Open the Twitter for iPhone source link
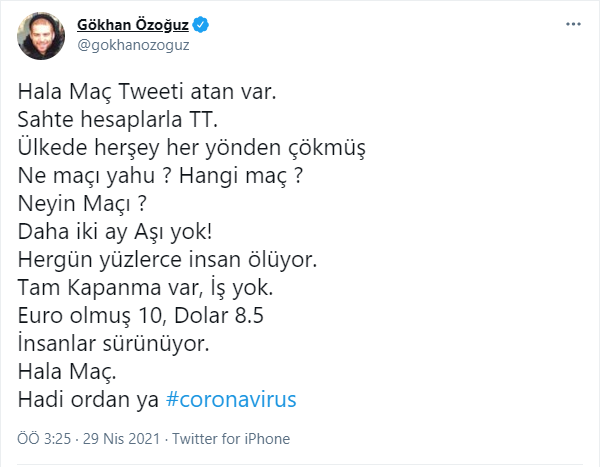 pos(231,439)
